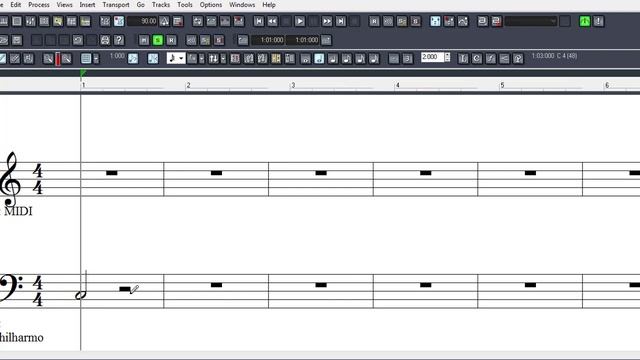The image size is (640, 360).
Task: Click the stepper arrows beside 2.000
Action: tap(447, 57)
